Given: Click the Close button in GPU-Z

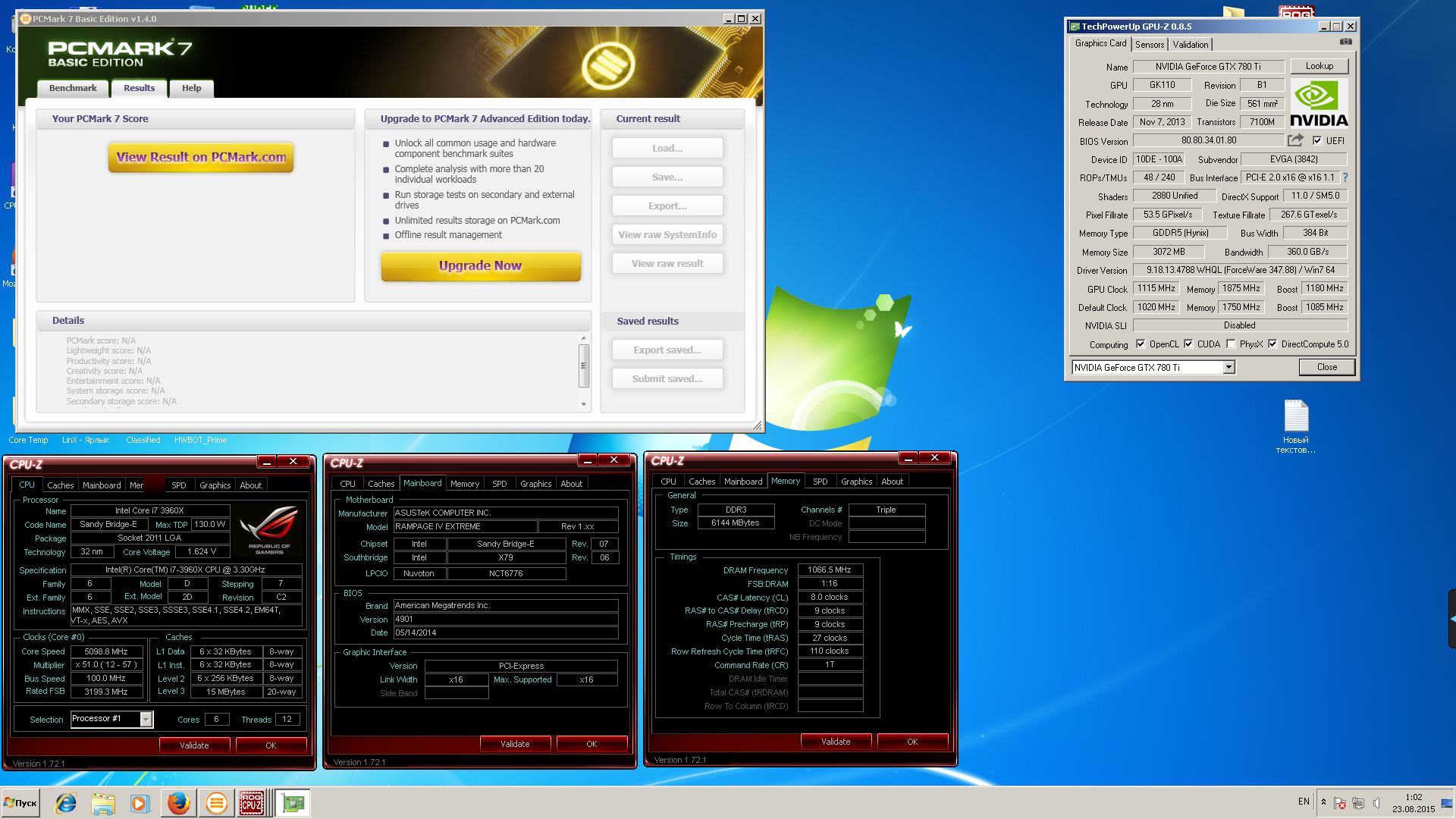Looking at the screenshot, I should point(1327,367).
